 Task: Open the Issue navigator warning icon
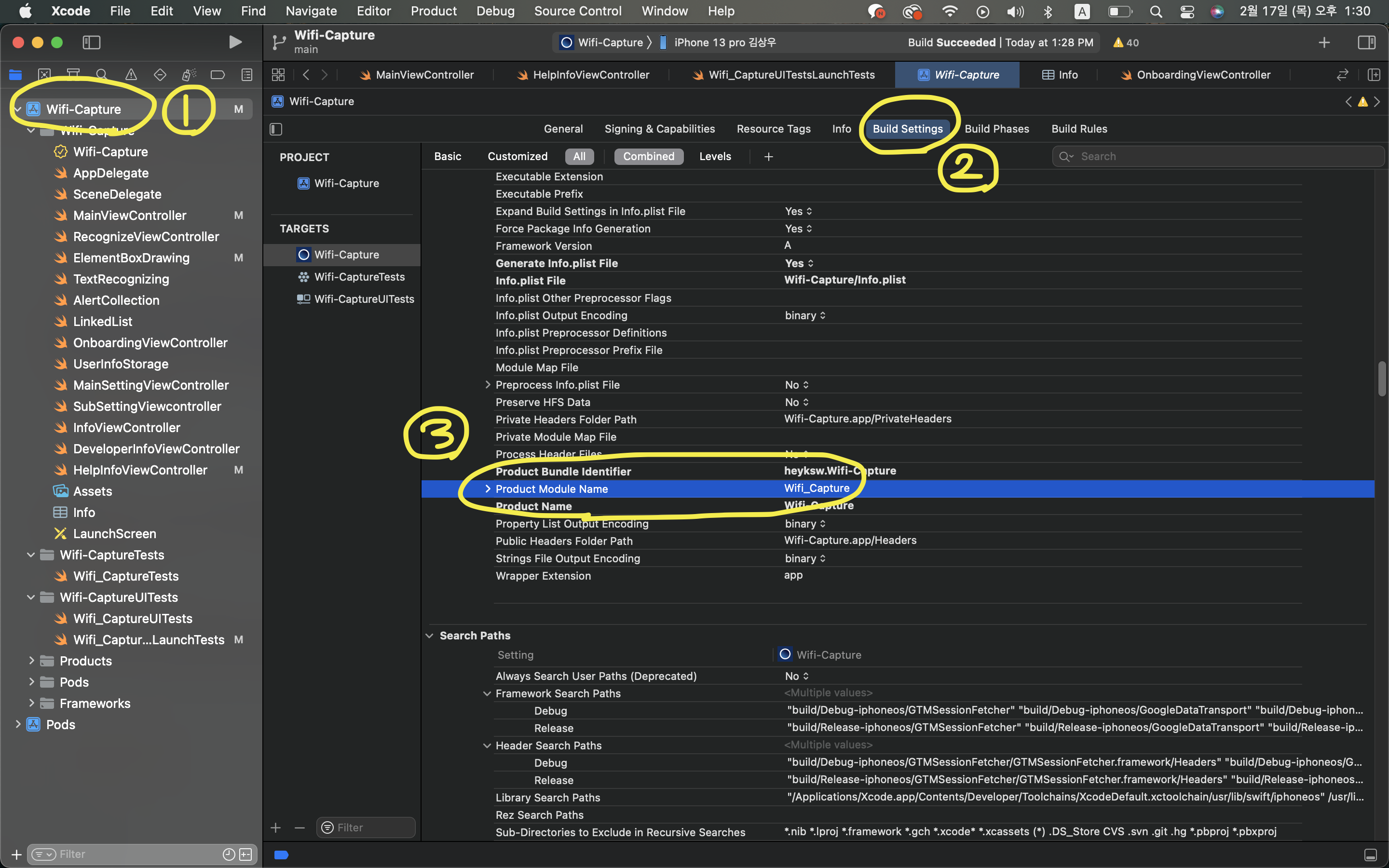(131, 75)
